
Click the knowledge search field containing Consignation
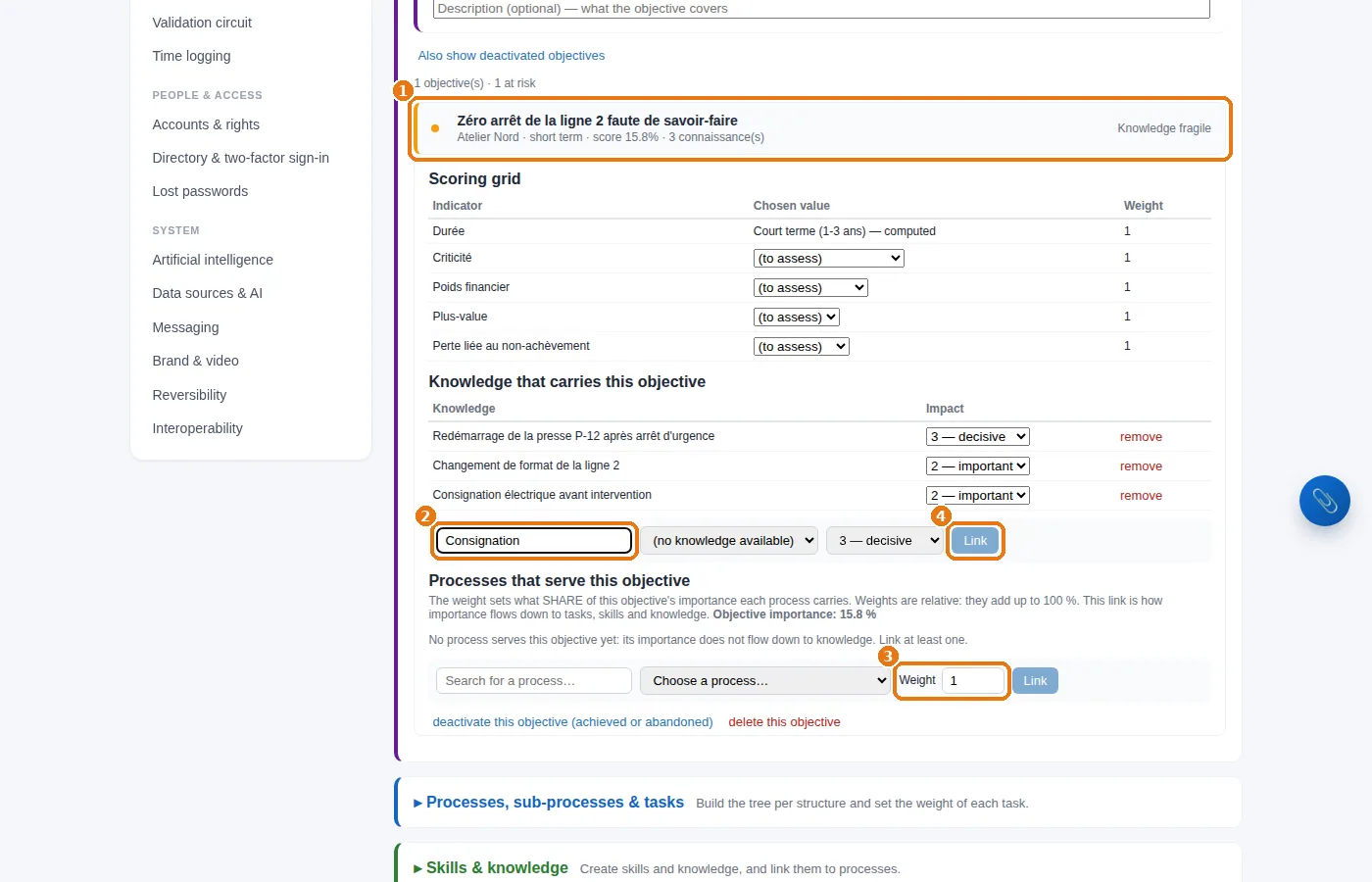[x=534, y=541]
